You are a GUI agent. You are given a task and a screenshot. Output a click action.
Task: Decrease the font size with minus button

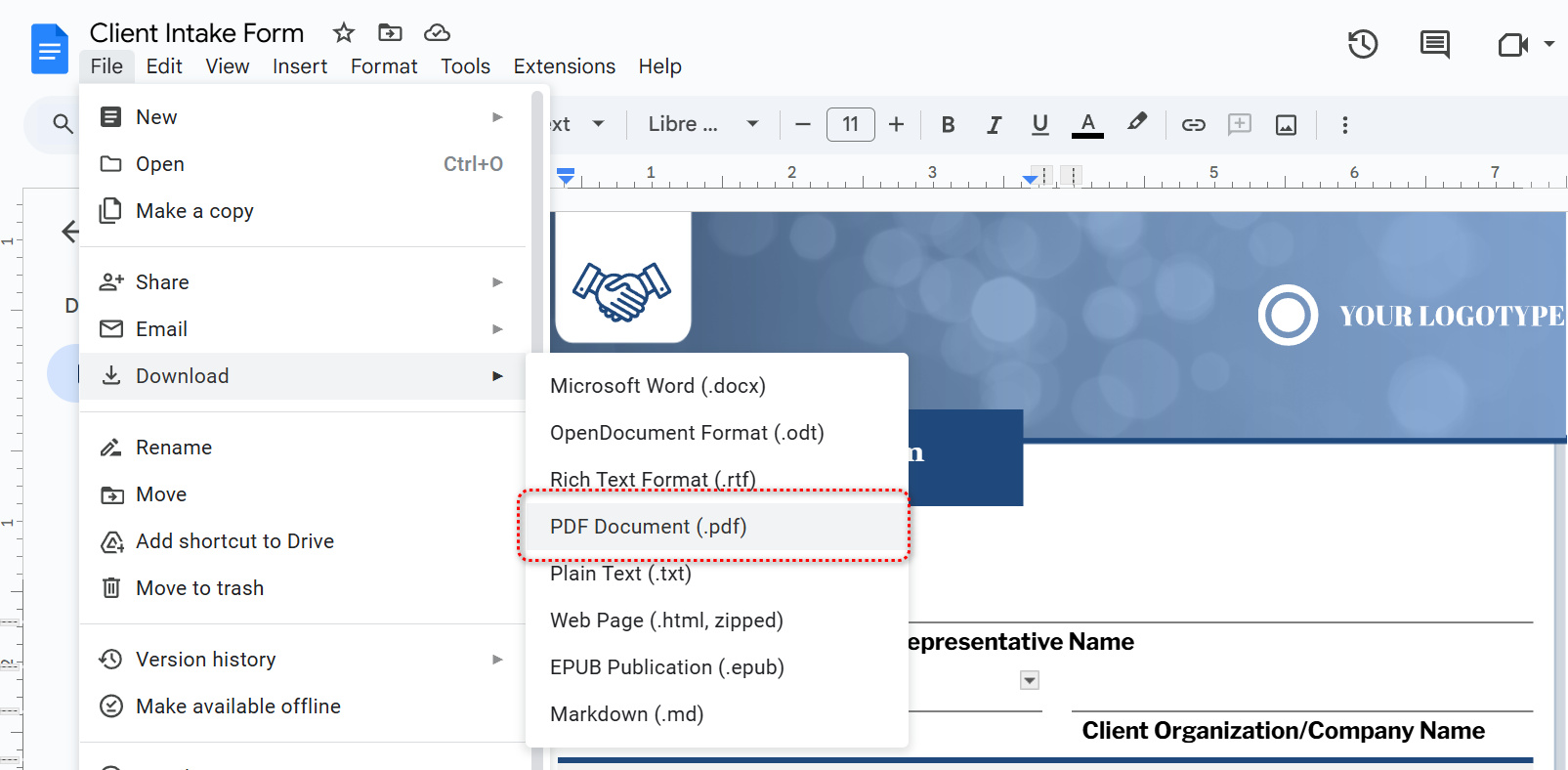[x=803, y=125]
